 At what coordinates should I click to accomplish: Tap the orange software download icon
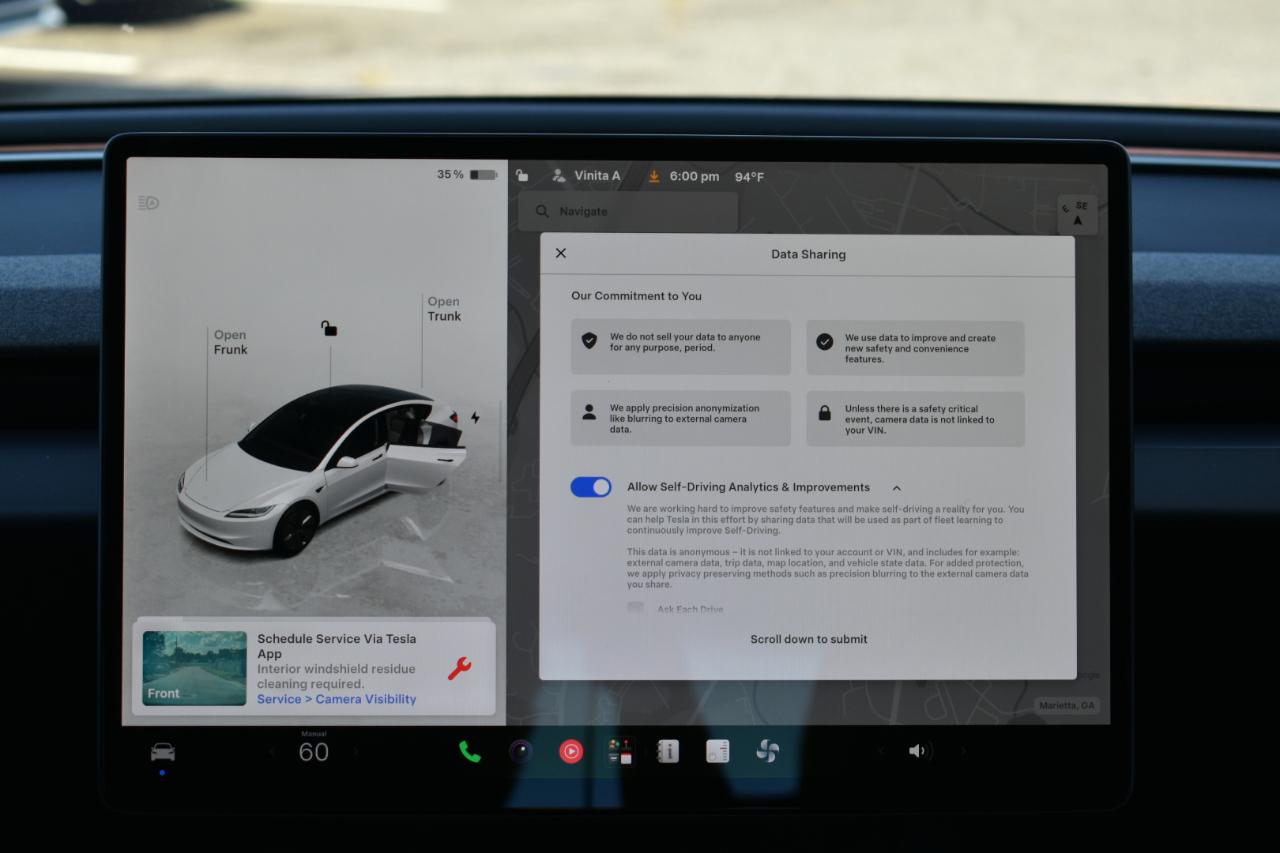click(x=654, y=176)
